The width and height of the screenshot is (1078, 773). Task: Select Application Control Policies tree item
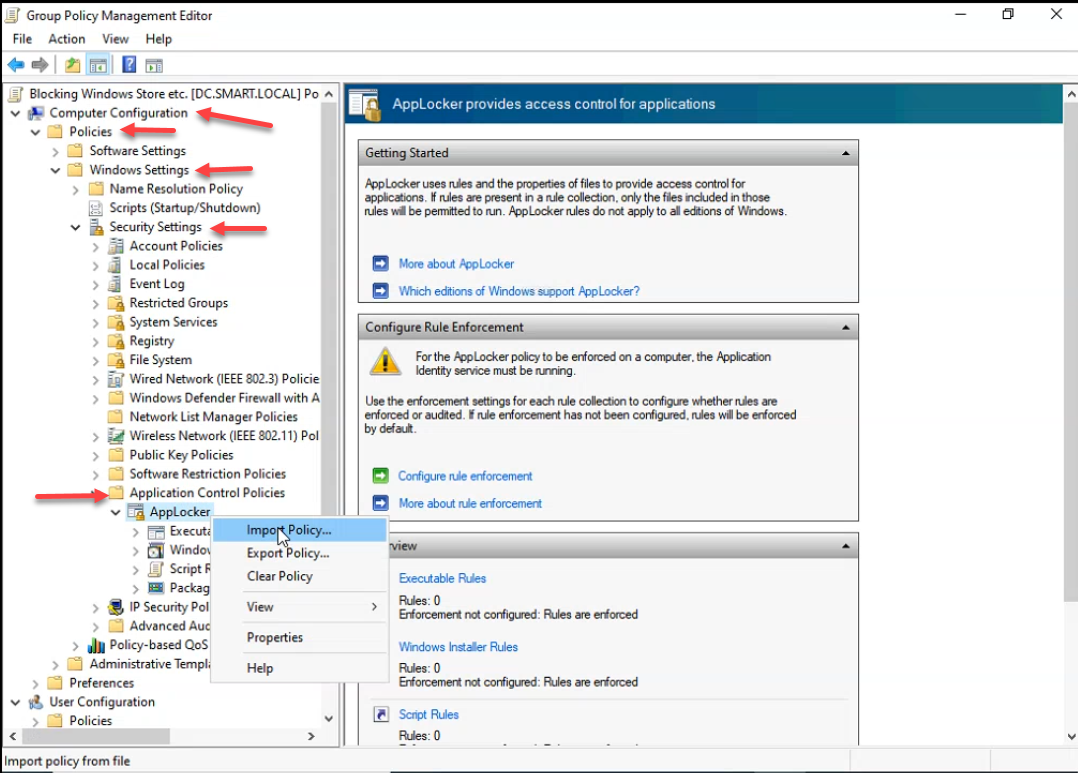207,493
